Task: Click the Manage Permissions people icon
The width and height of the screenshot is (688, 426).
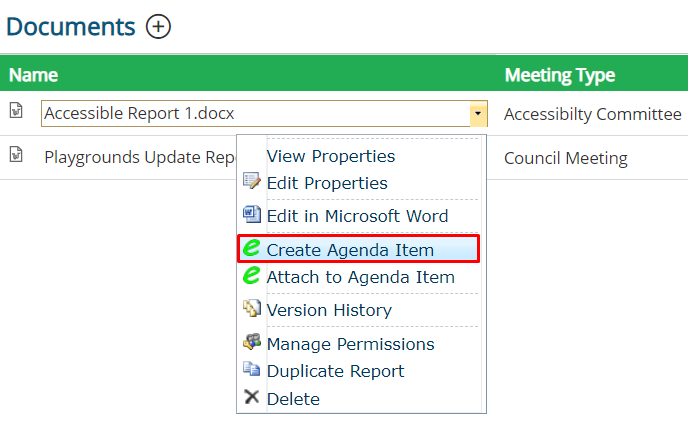Action: click(252, 342)
